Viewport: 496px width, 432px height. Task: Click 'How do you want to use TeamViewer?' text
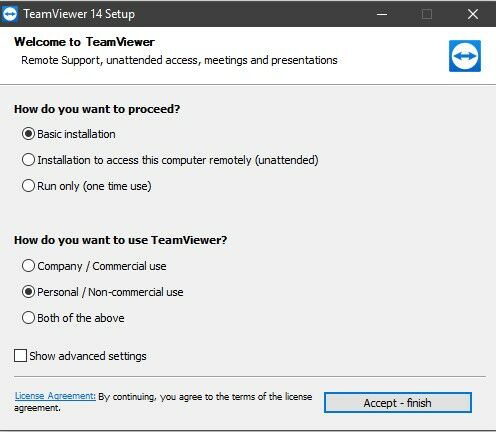click(x=121, y=240)
